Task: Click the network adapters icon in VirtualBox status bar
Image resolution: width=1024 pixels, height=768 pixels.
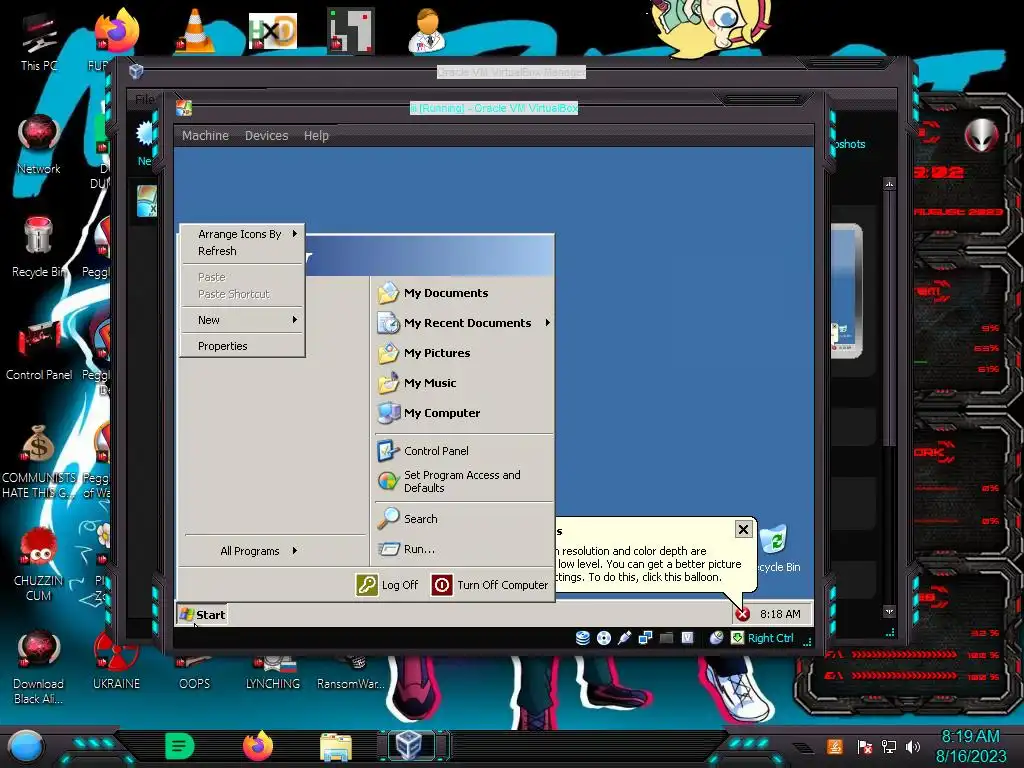Action: click(x=645, y=638)
